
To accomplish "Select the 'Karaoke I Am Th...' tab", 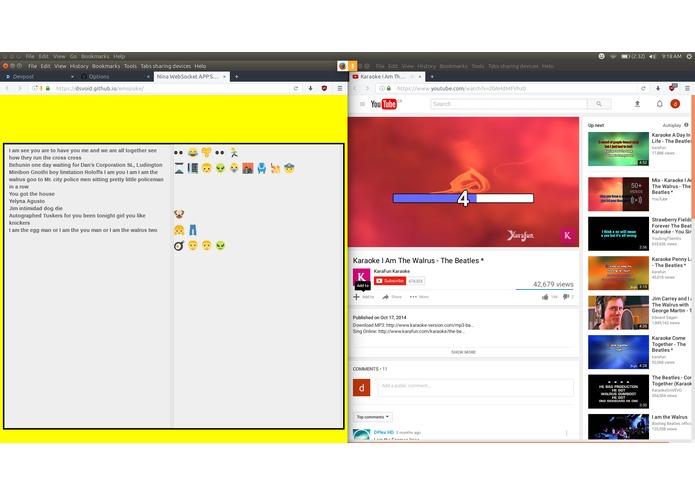I will [x=386, y=77].
